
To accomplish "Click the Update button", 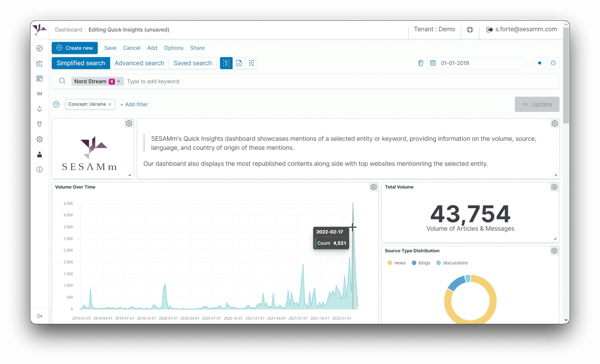I will click(537, 104).
